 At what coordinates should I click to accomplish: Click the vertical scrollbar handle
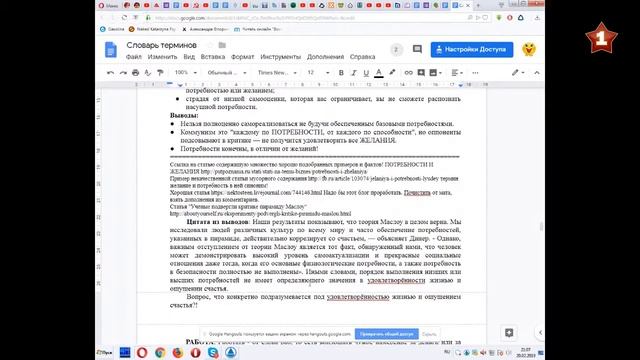point(542,227)
